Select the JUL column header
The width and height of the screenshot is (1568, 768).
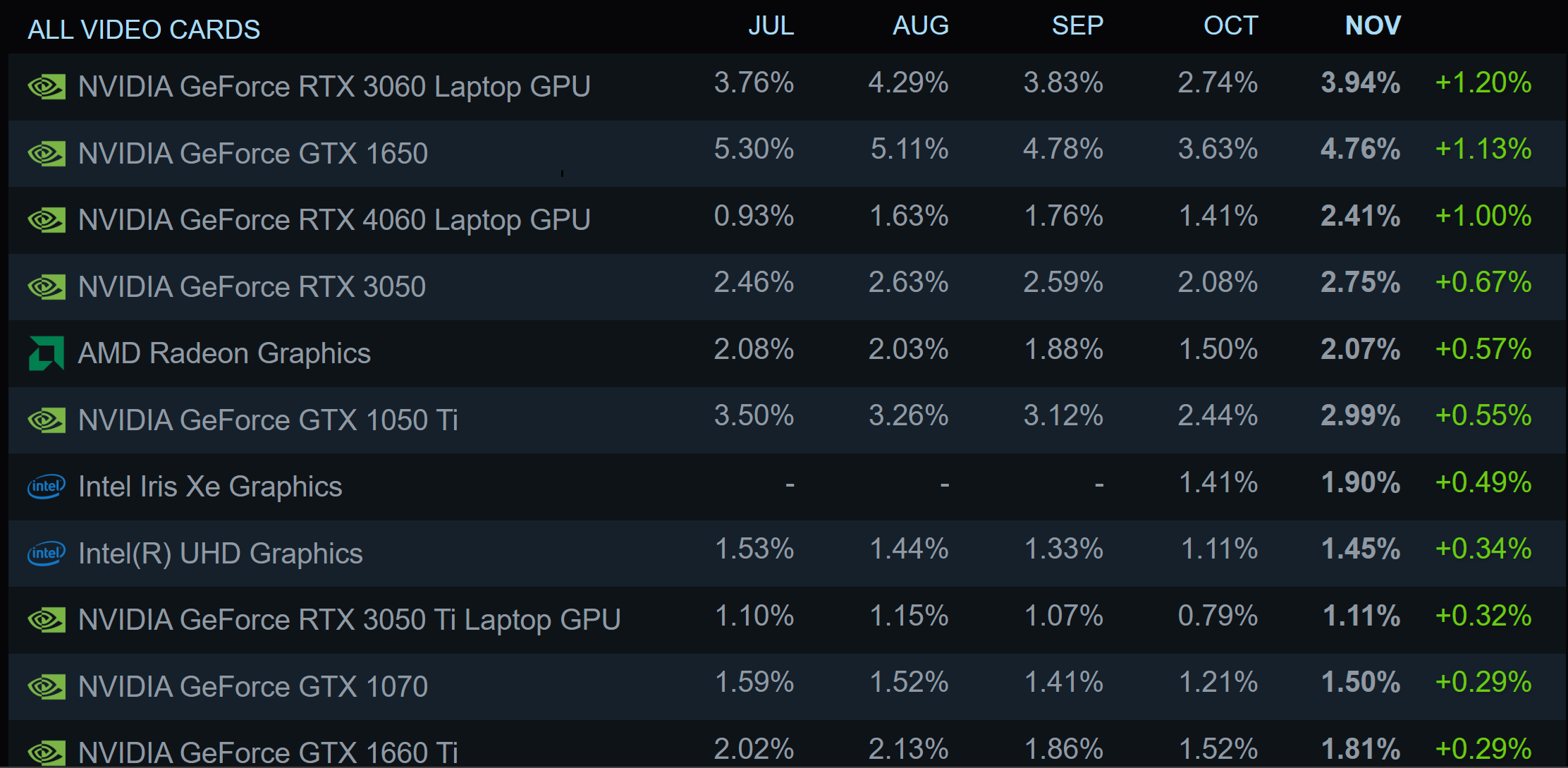(x=771, y=26)
